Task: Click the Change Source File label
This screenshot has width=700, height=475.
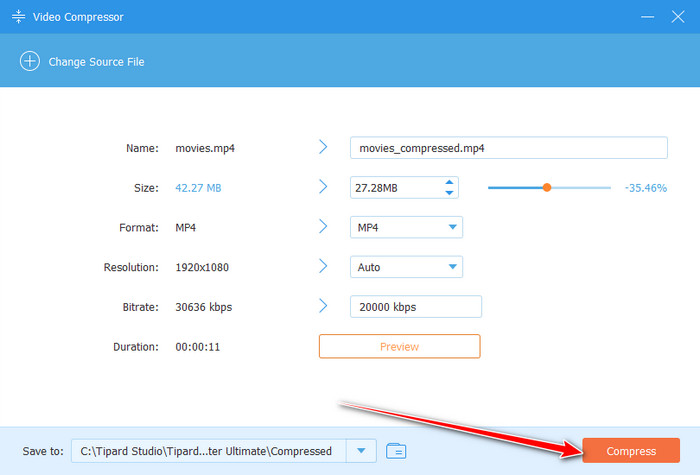Action: 97,62
